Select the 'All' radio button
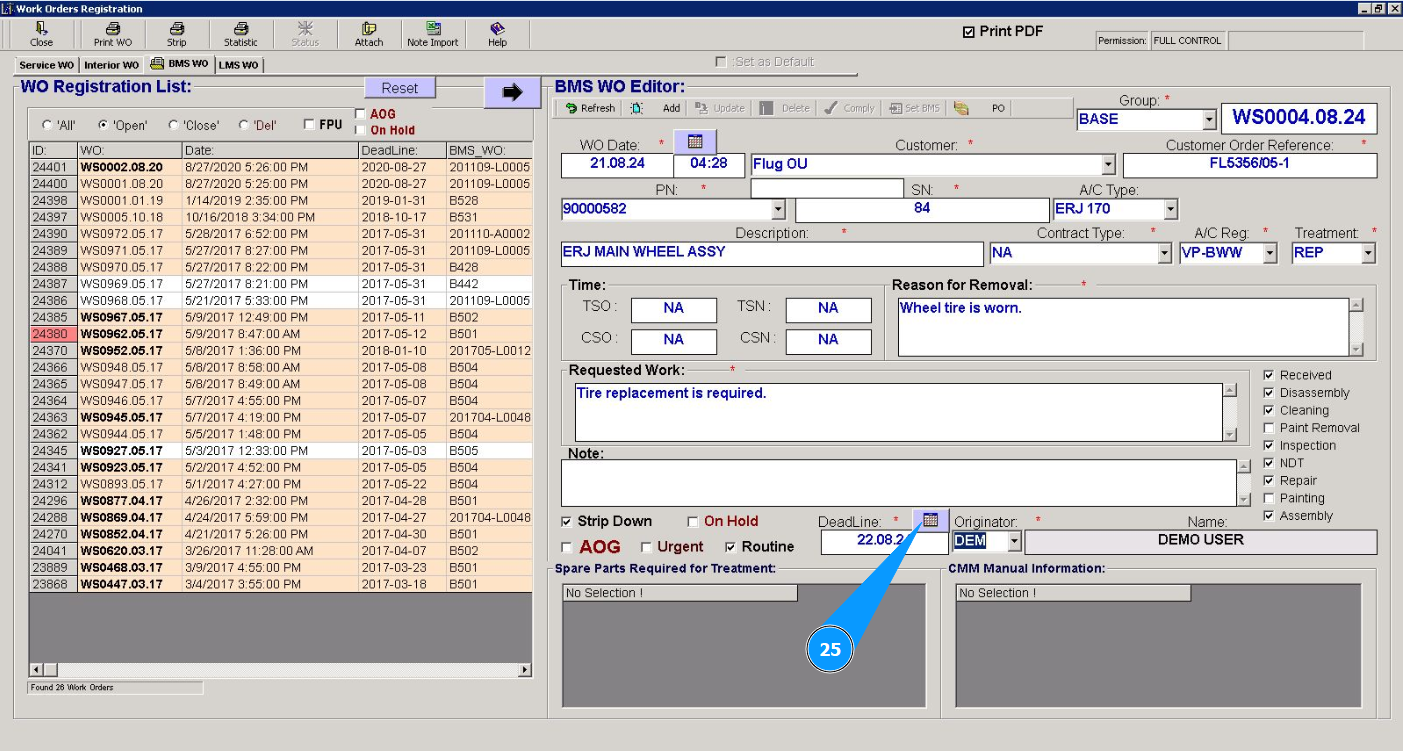 [46, 126]
